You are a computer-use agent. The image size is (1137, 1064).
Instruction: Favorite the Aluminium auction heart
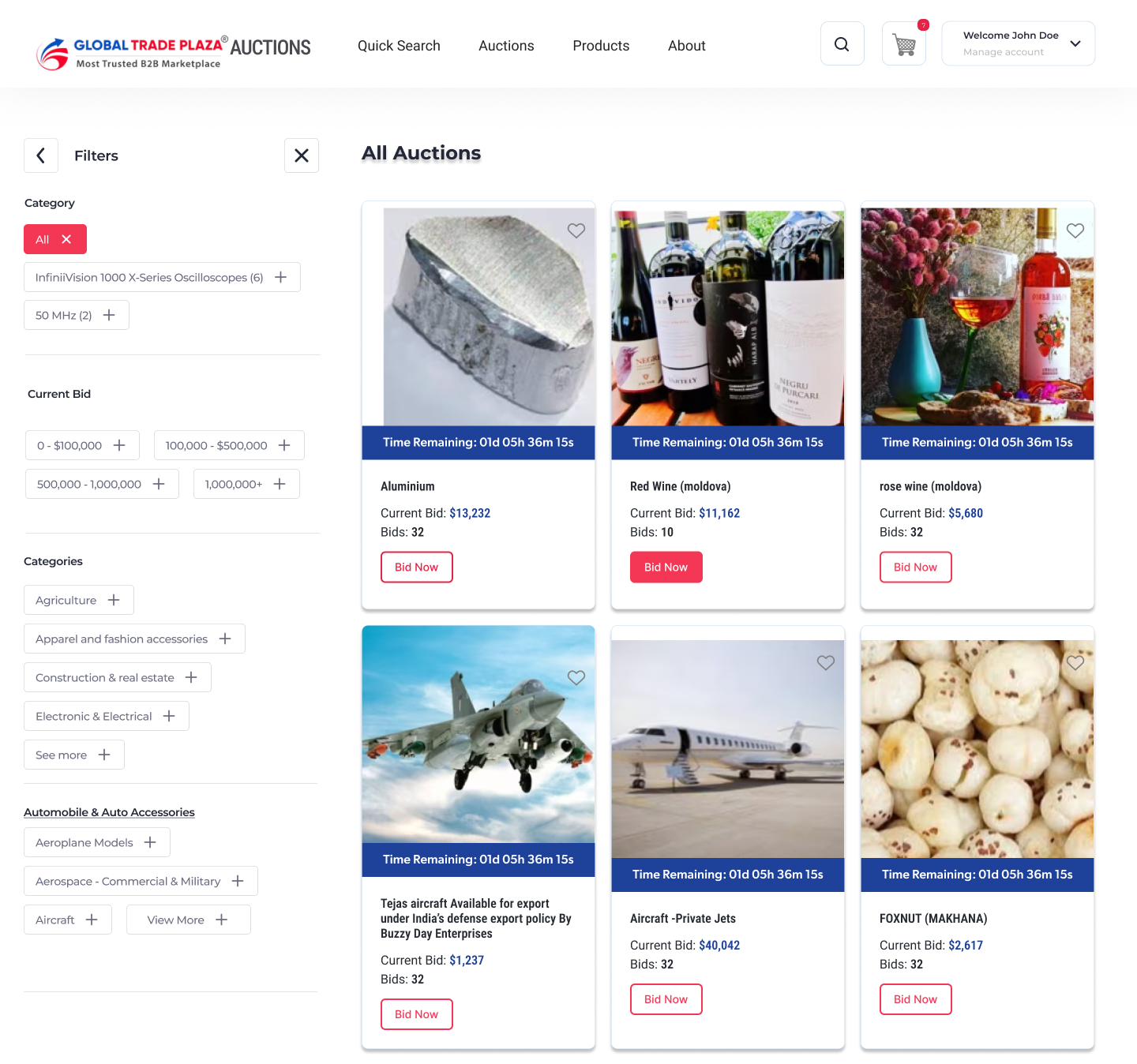pos(576,230)
